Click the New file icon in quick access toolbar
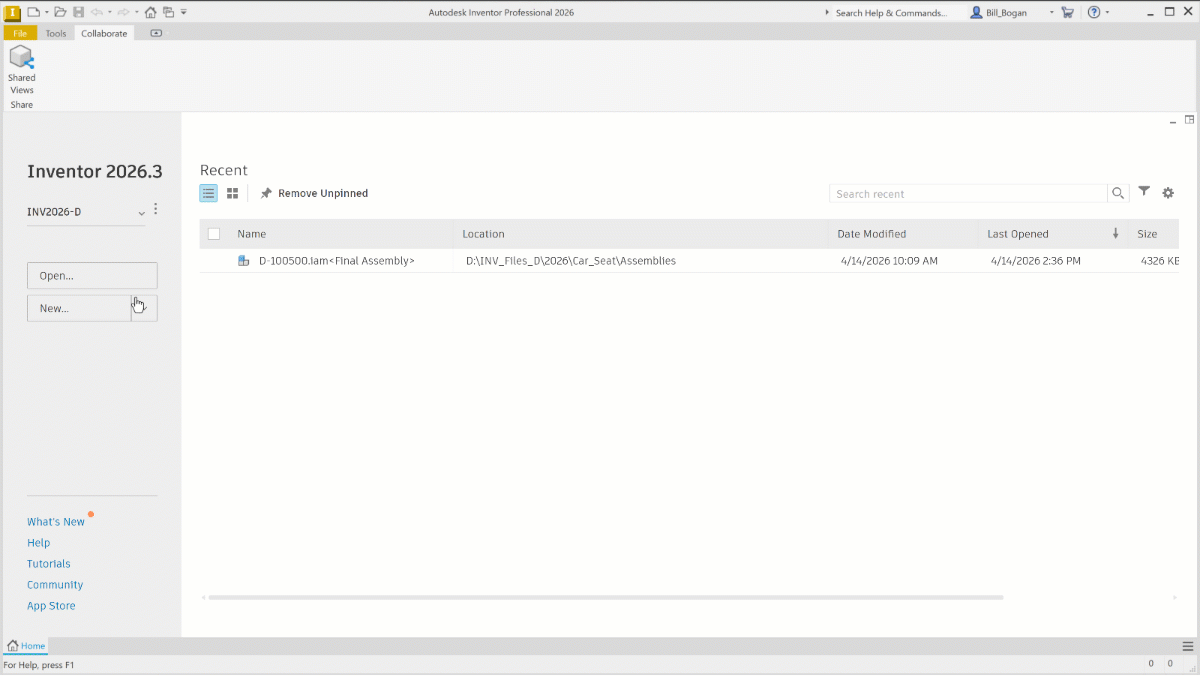The image size is (1200, 676). 33,12
